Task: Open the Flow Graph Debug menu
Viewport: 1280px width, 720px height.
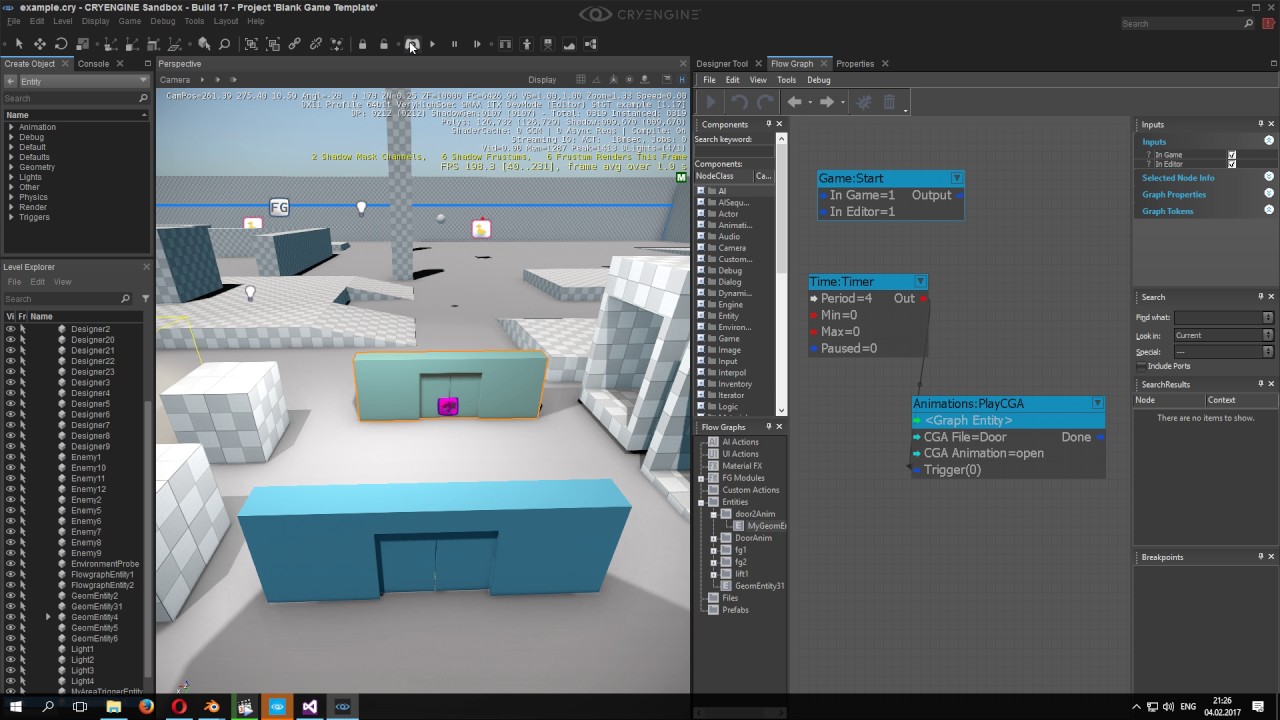Action: click(818, 80)
